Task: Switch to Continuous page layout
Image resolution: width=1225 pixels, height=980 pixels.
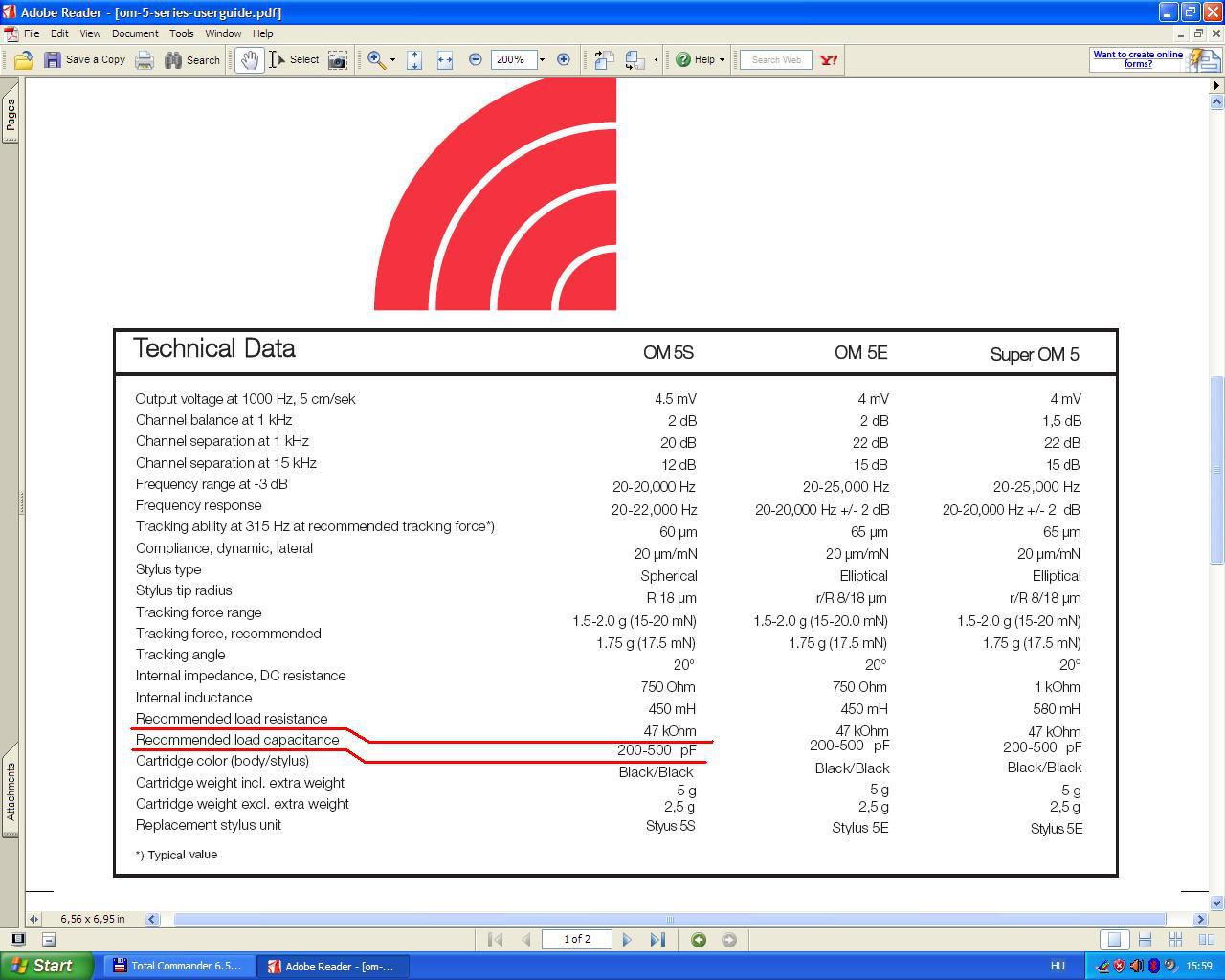Action: coord(1145,940)
